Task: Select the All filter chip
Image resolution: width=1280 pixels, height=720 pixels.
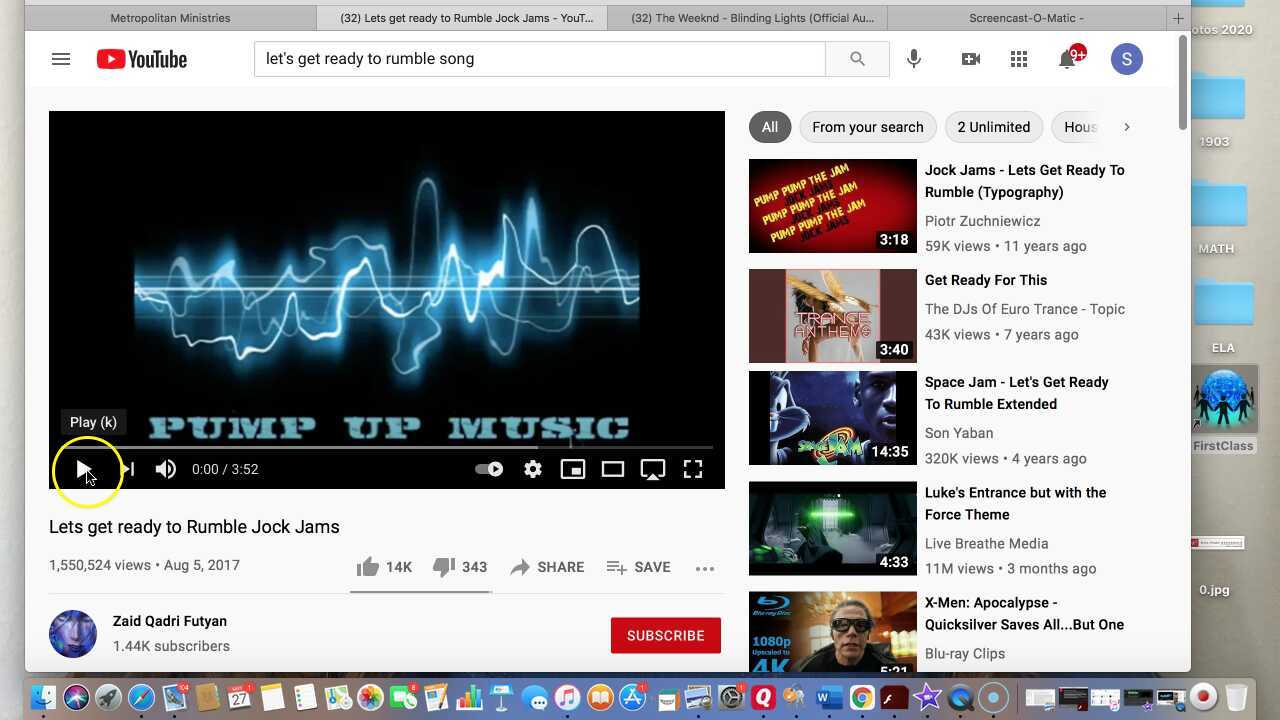Action: tap(770, 127)
